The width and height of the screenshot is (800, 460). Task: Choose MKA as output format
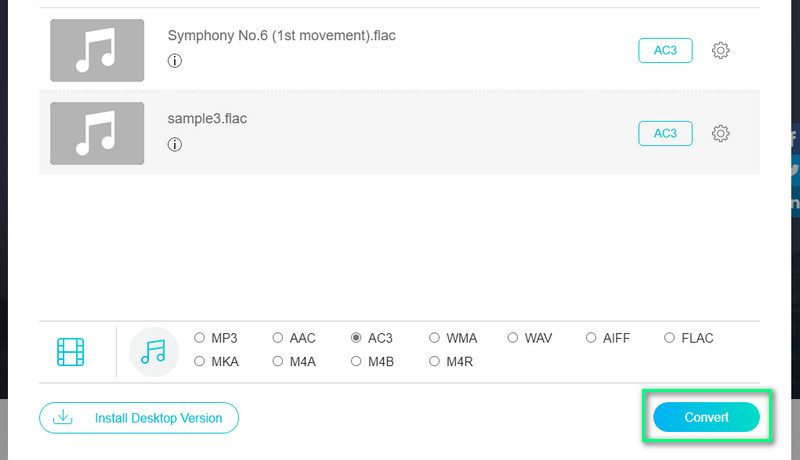[200, 361]
